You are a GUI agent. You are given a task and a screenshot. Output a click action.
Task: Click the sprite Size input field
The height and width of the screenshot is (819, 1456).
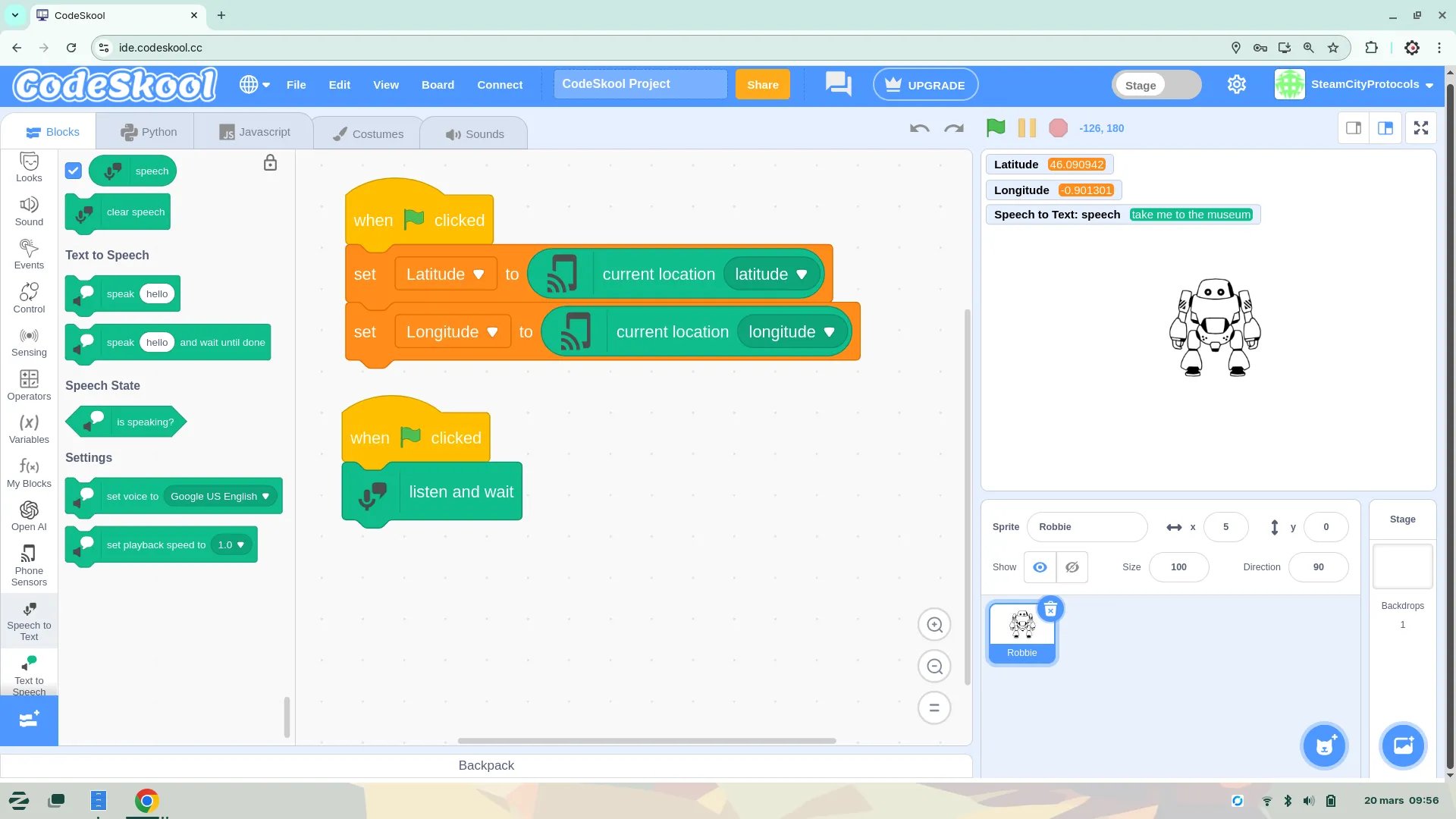[1178, 567]
